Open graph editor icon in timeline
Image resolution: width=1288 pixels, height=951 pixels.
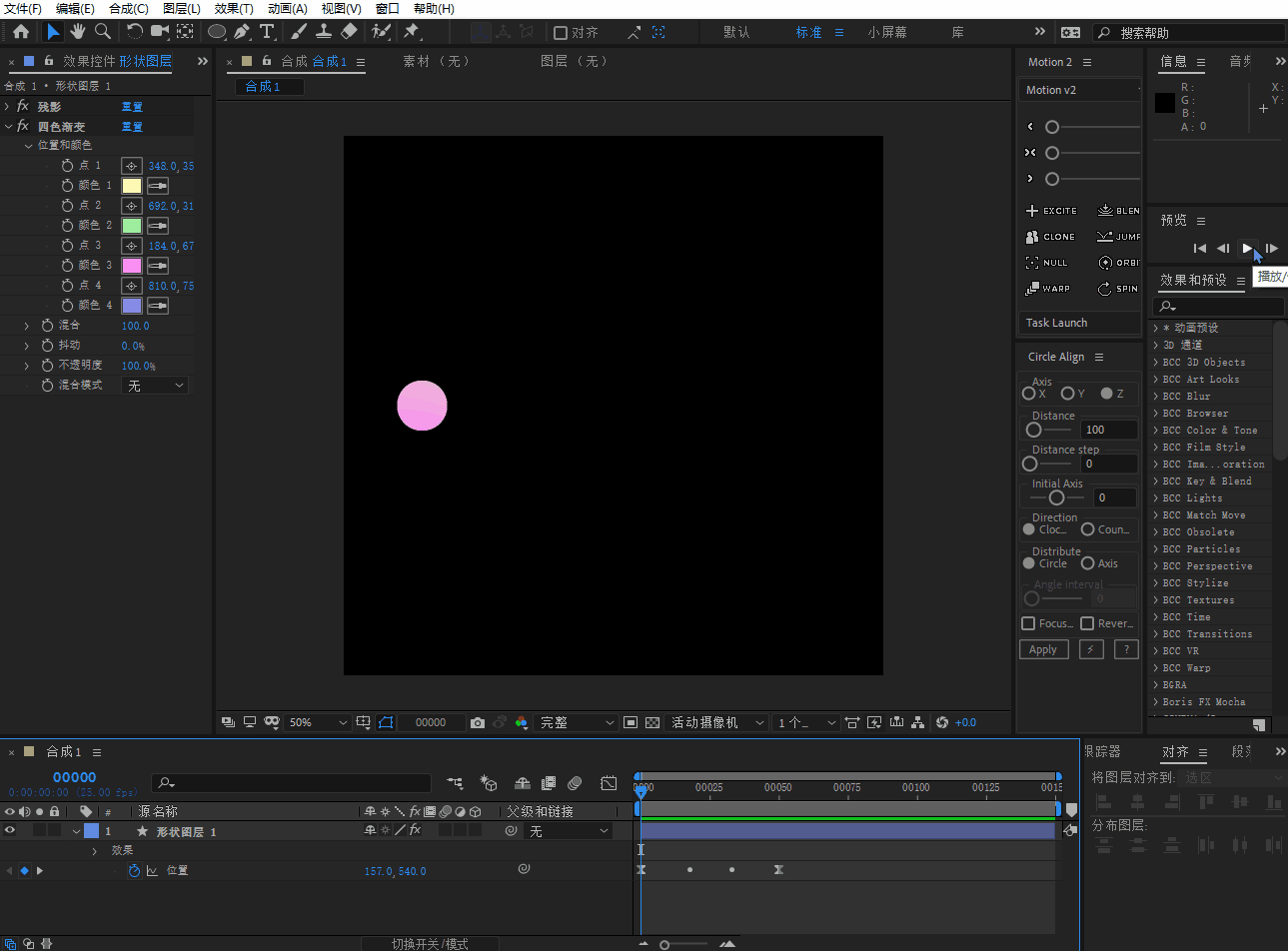609,783
